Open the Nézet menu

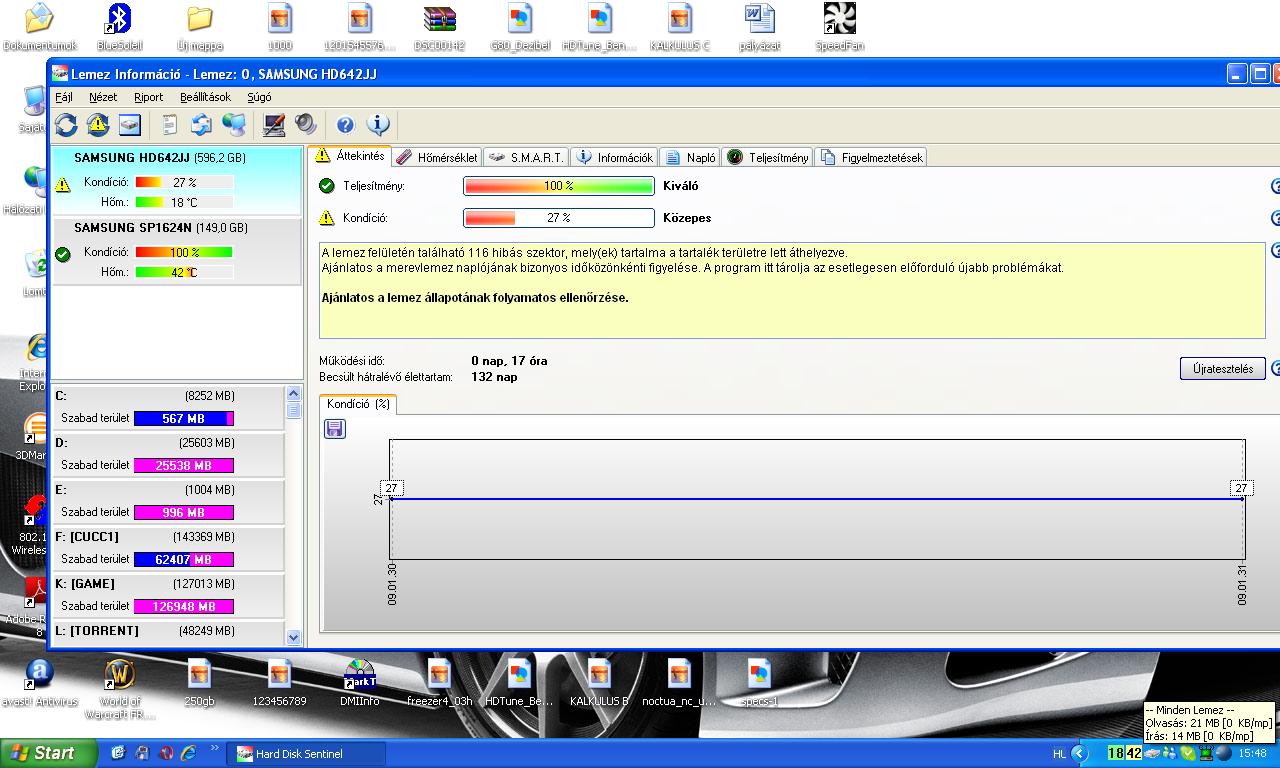point(103,97)
